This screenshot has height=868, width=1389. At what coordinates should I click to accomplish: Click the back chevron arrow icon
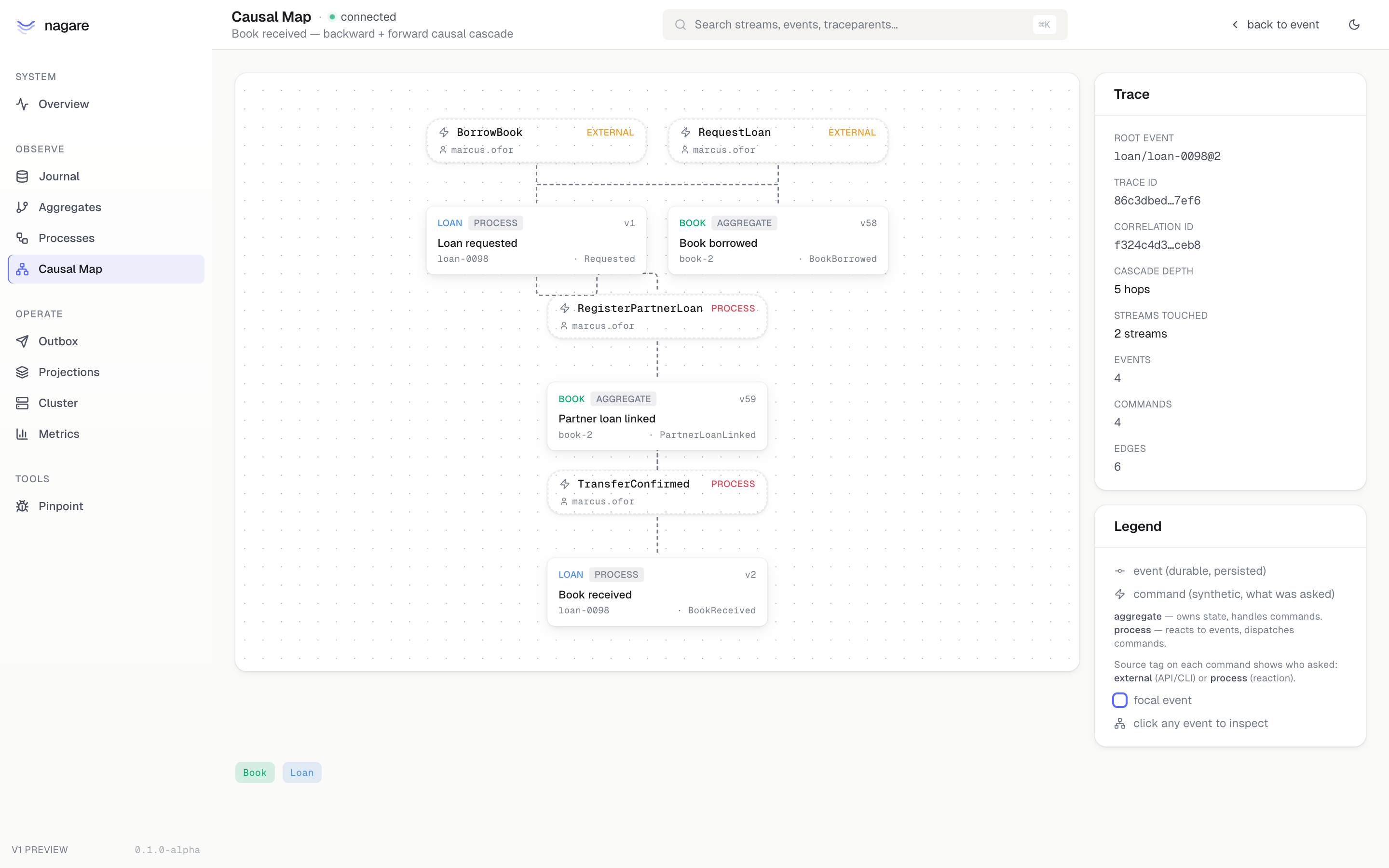click(1235, 25)
